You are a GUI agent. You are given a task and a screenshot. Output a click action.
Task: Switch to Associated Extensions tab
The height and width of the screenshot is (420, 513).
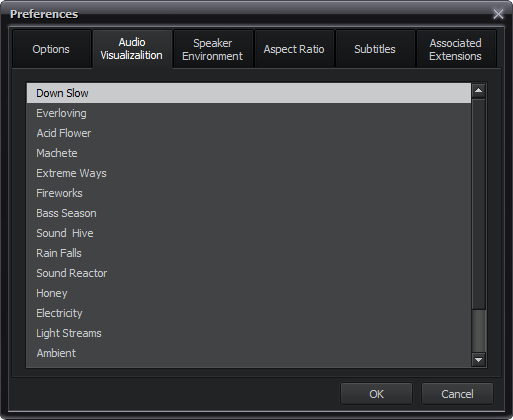click(x=456, y=49)
